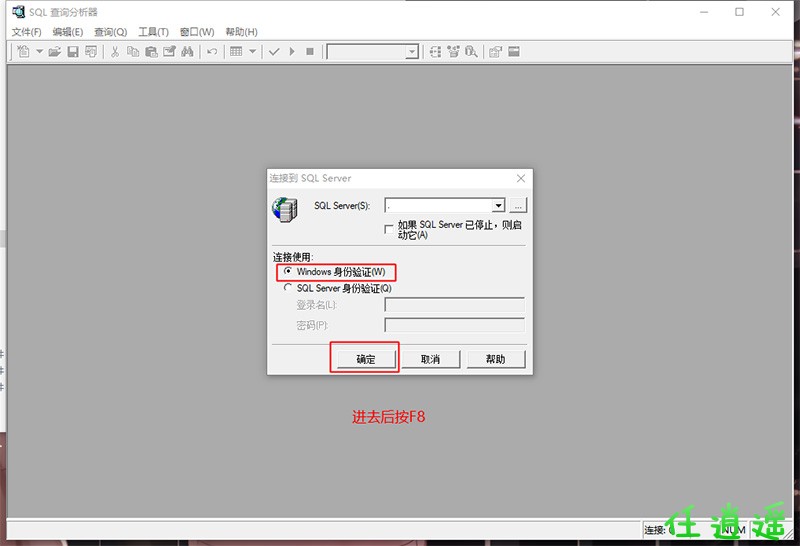Select Windows 身份验证(W) radio button
800x546 pixels.
click(x=288, y=271)
